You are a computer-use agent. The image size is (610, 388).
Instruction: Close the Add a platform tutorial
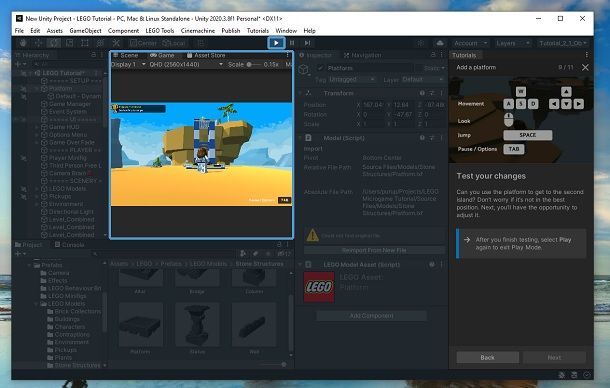(x=585, y=67)
